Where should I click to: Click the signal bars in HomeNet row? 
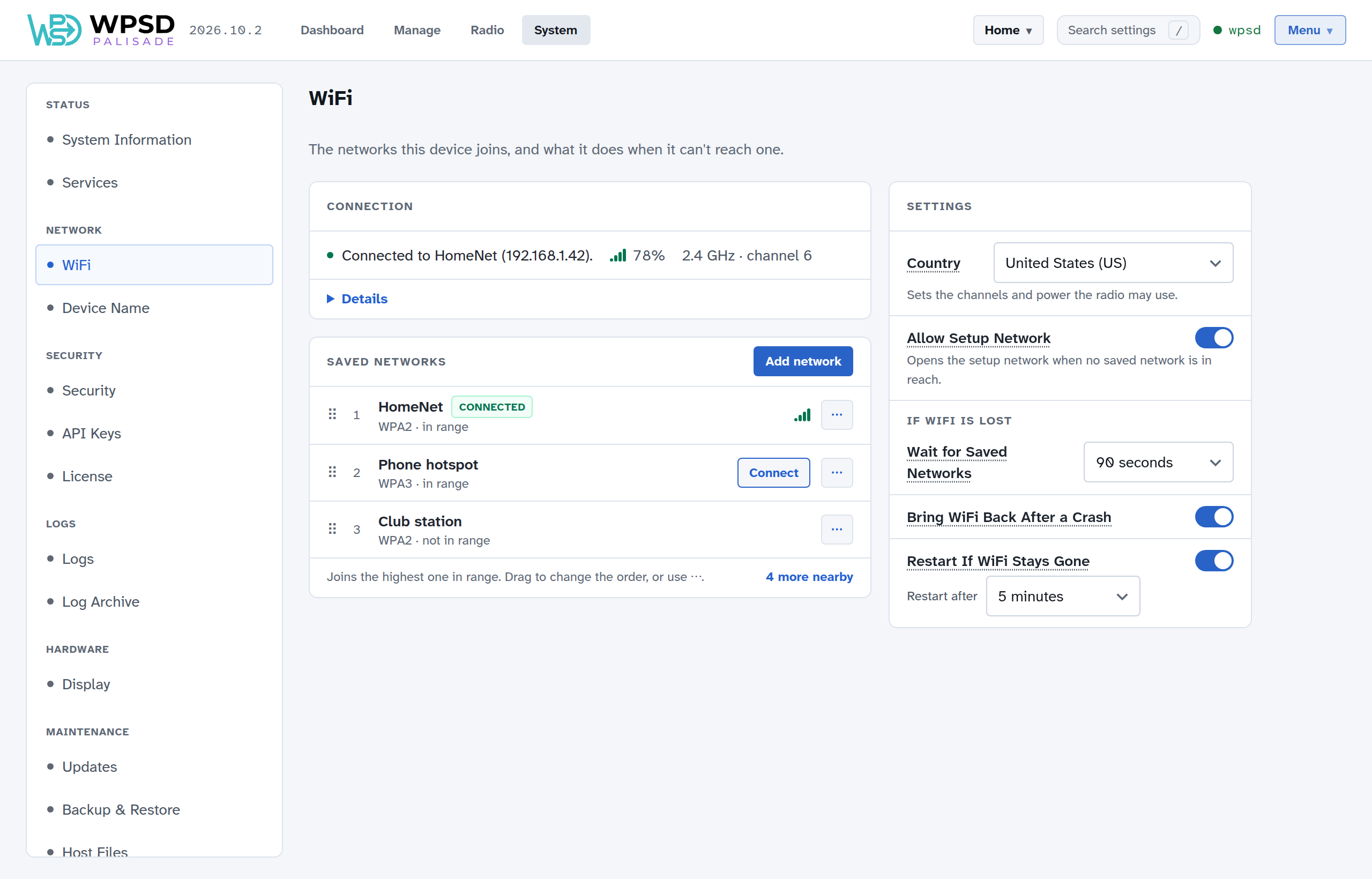point(802,415)
